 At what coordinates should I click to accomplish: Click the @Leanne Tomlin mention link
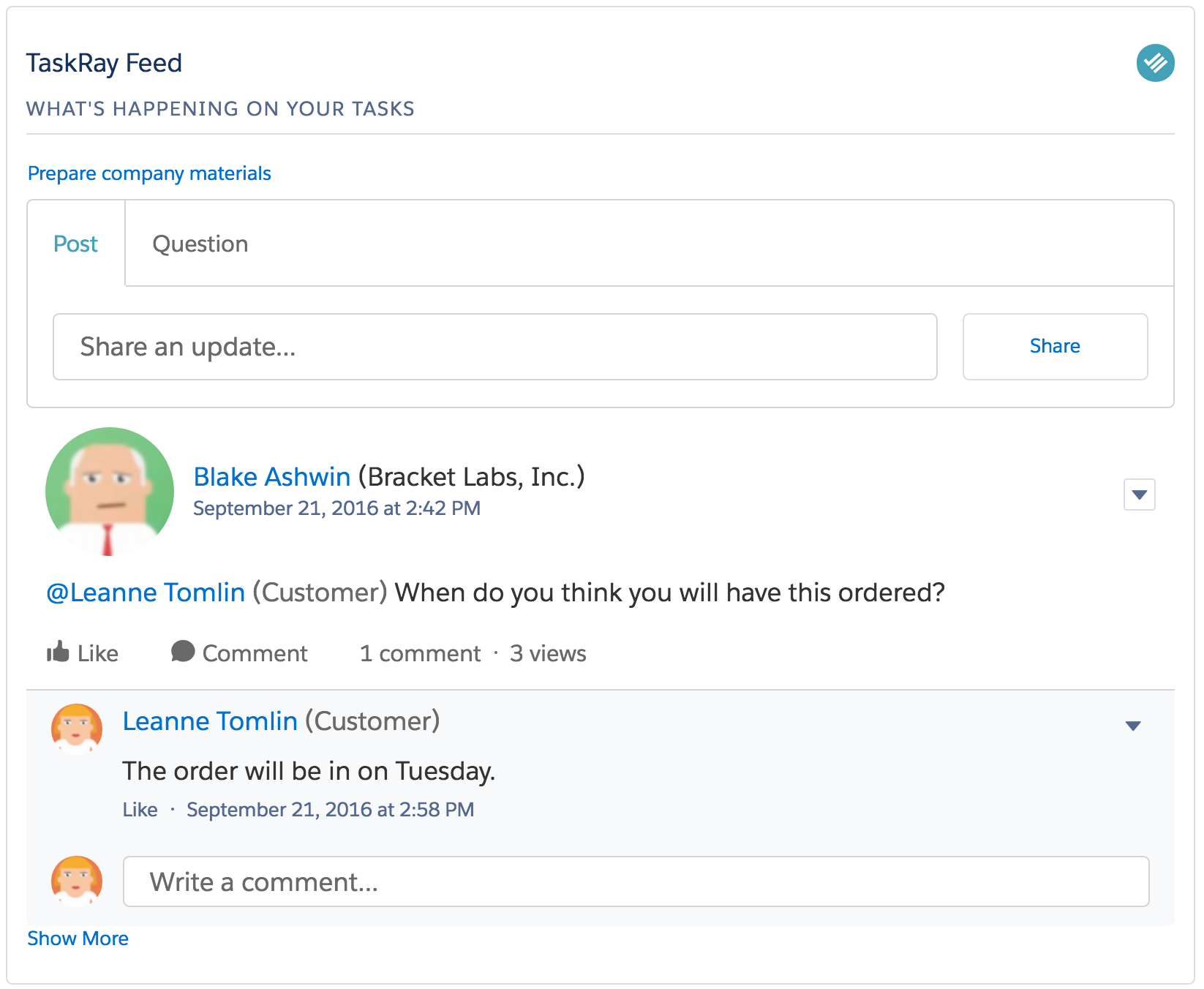tap(146, 593)
